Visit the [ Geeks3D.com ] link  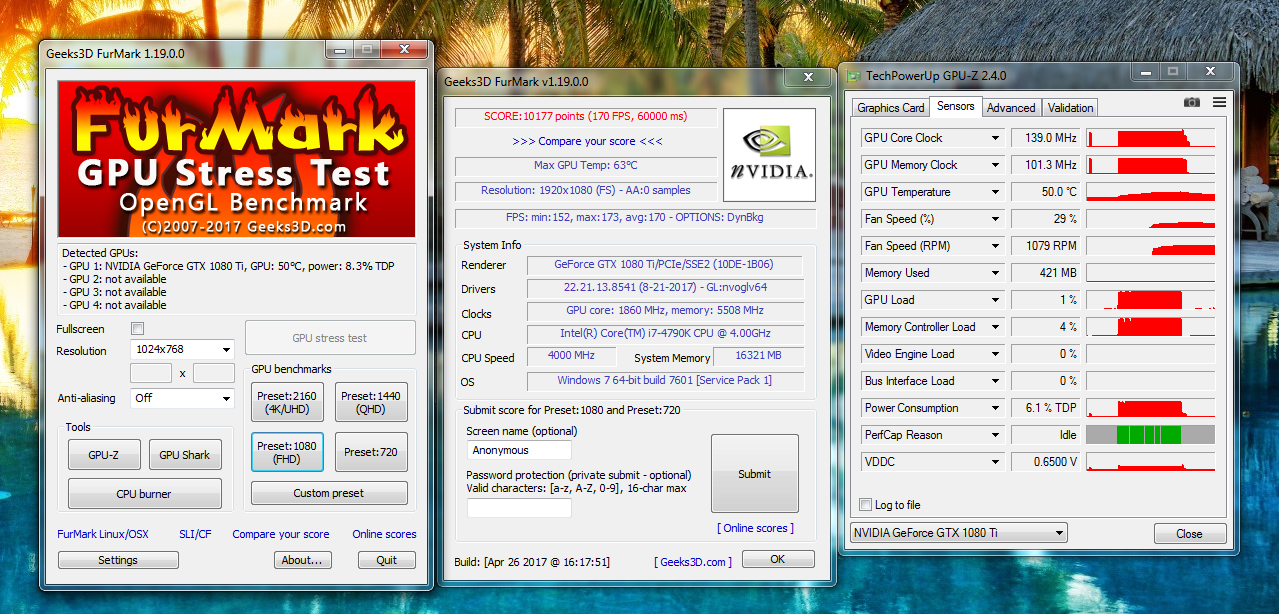click(x=693, y=562)
